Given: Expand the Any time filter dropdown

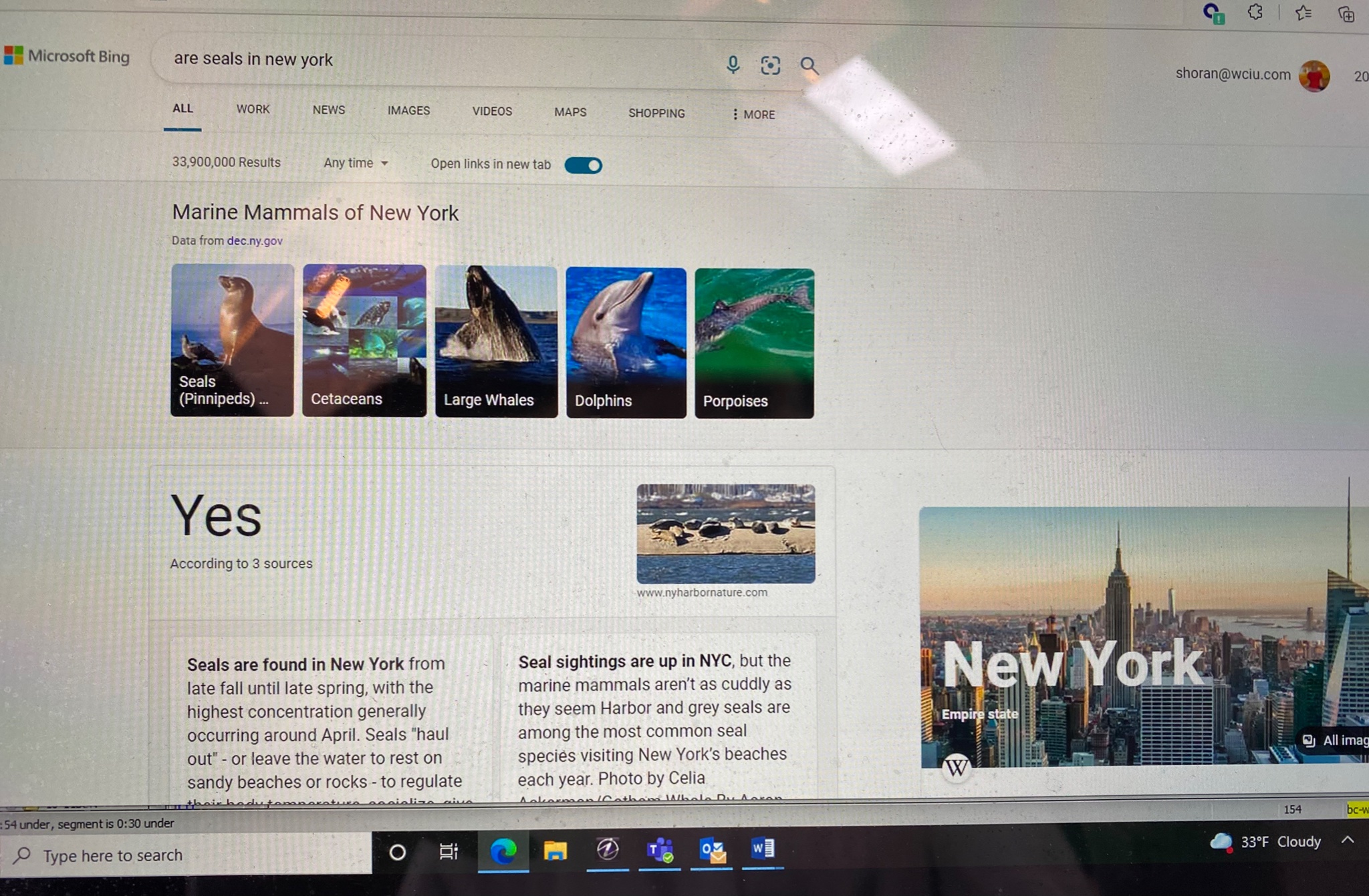Looking at the screenshot, I should pos(356,163).
